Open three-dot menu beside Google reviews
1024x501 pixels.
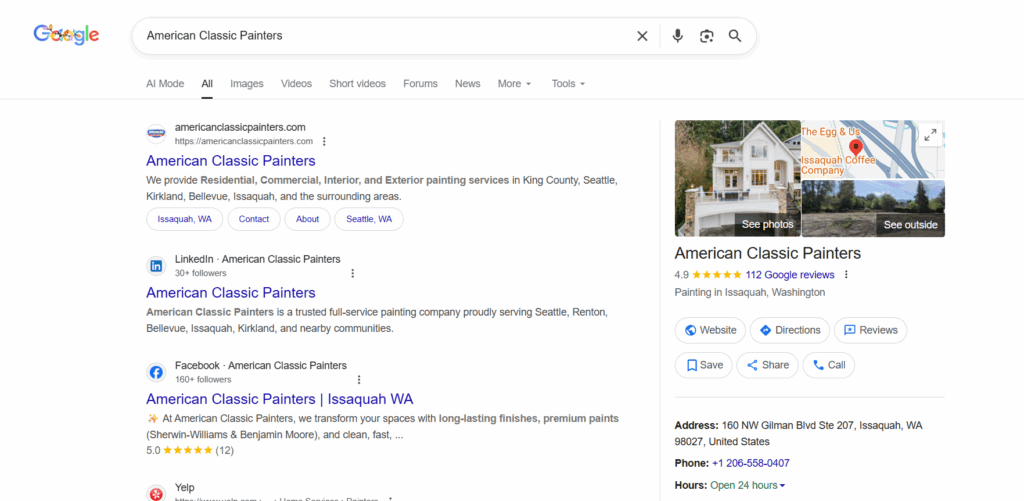tap(846, 275)
